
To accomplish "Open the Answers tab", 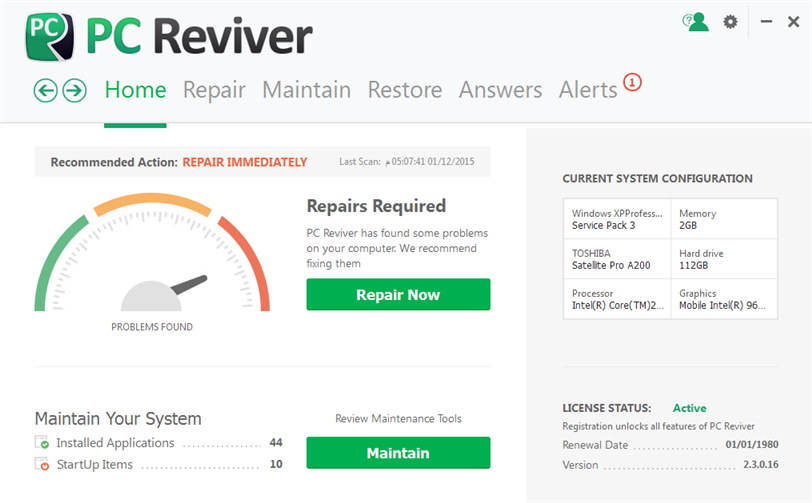I will 500,90.
